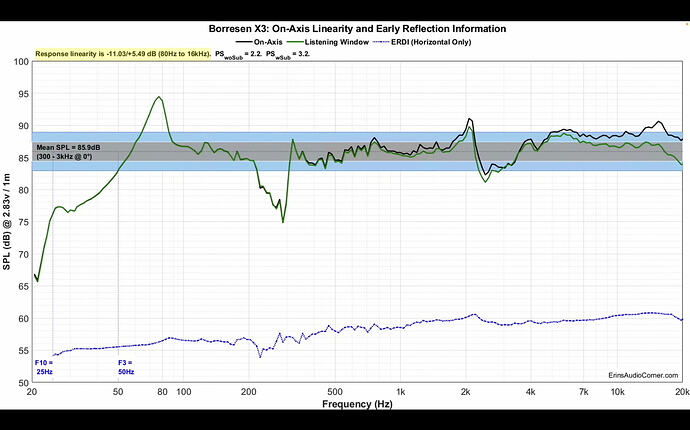
Task: Click the F3 = 50Hz marker label
Action: point(125,367)
